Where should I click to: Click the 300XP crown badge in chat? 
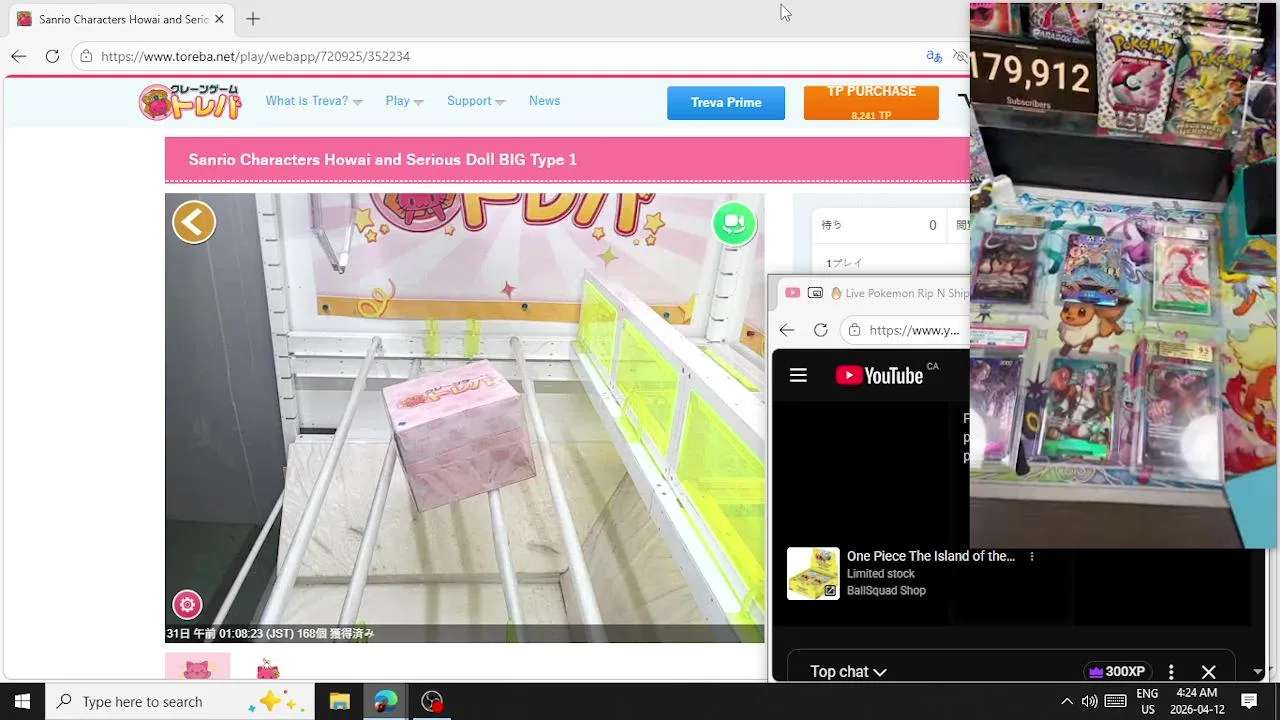pos(1117,672)
